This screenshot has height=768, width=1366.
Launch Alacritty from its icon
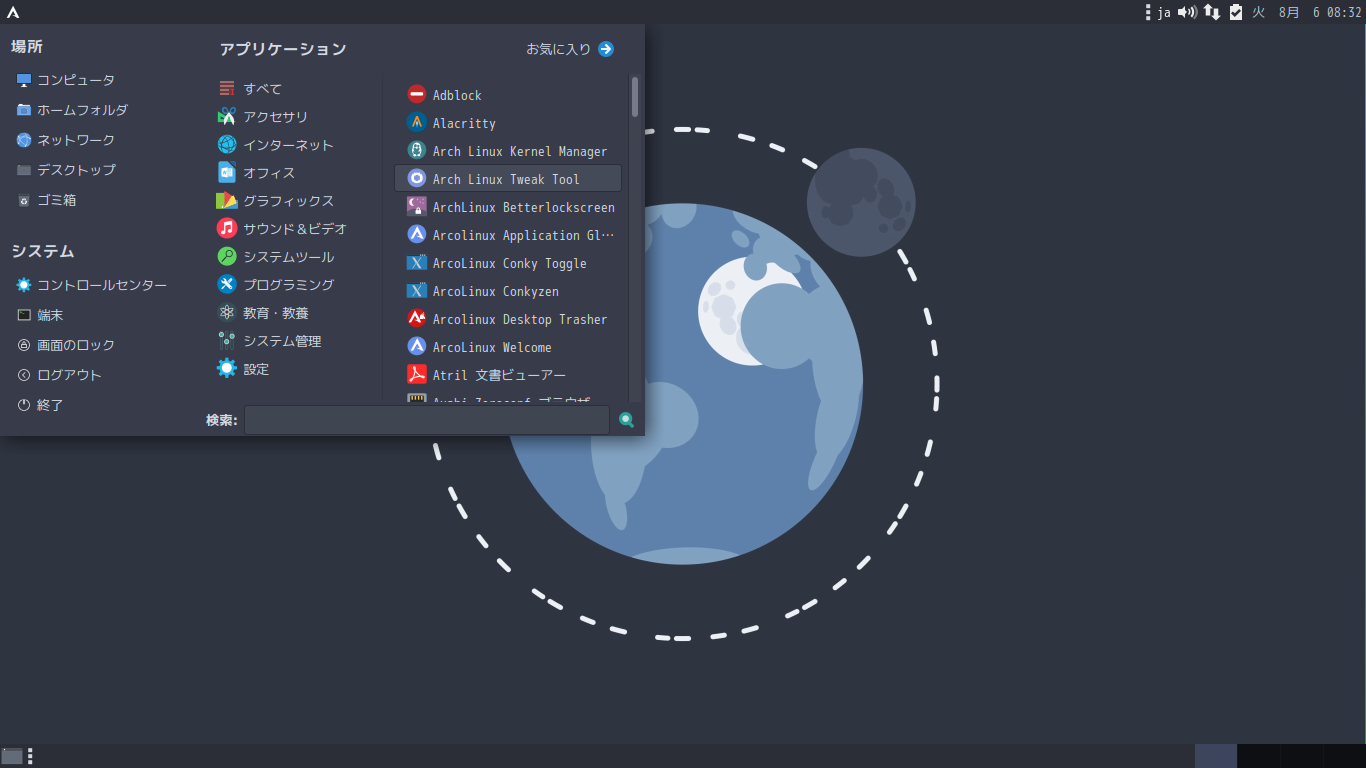(417, 123)
